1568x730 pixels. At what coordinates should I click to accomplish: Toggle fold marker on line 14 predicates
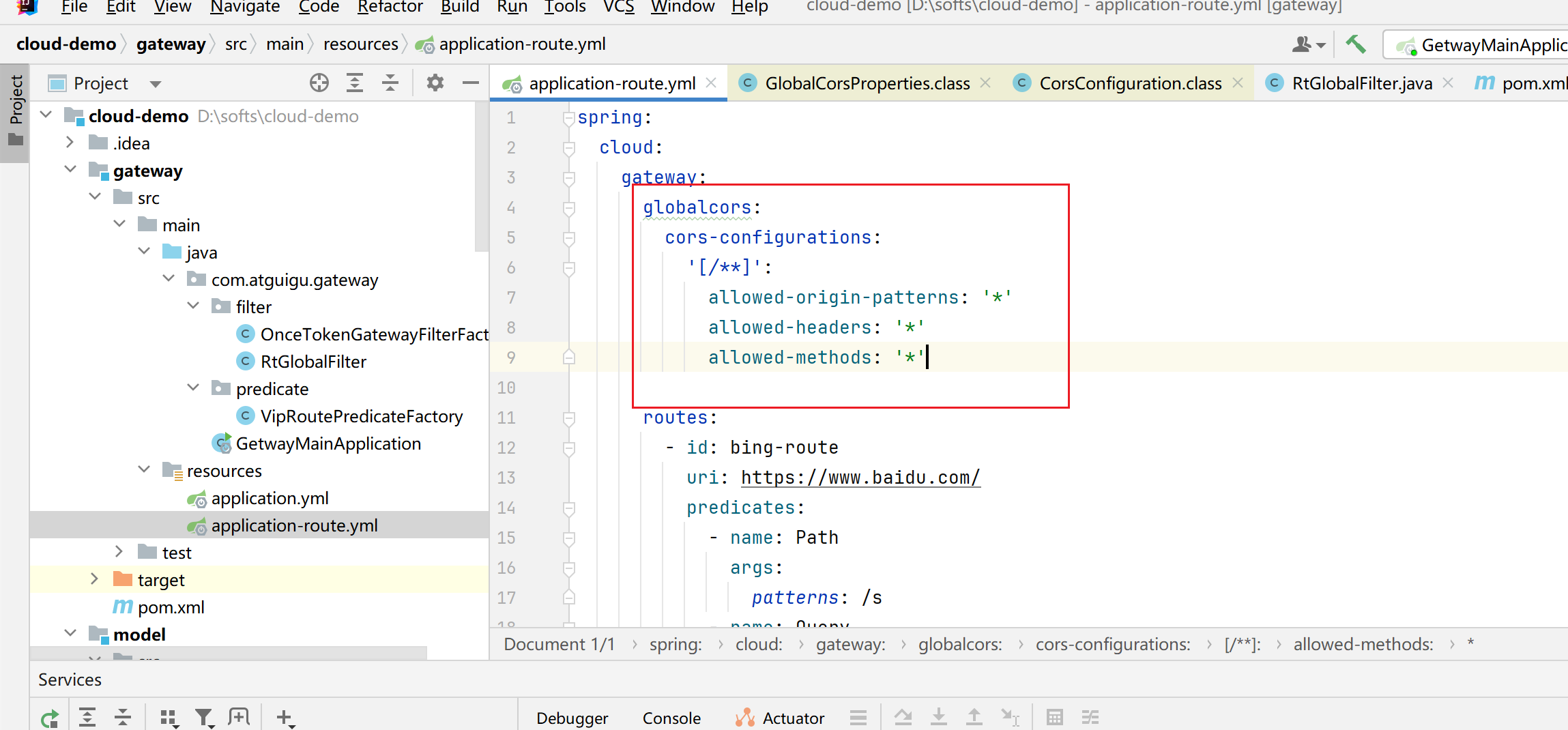(568, 508)
